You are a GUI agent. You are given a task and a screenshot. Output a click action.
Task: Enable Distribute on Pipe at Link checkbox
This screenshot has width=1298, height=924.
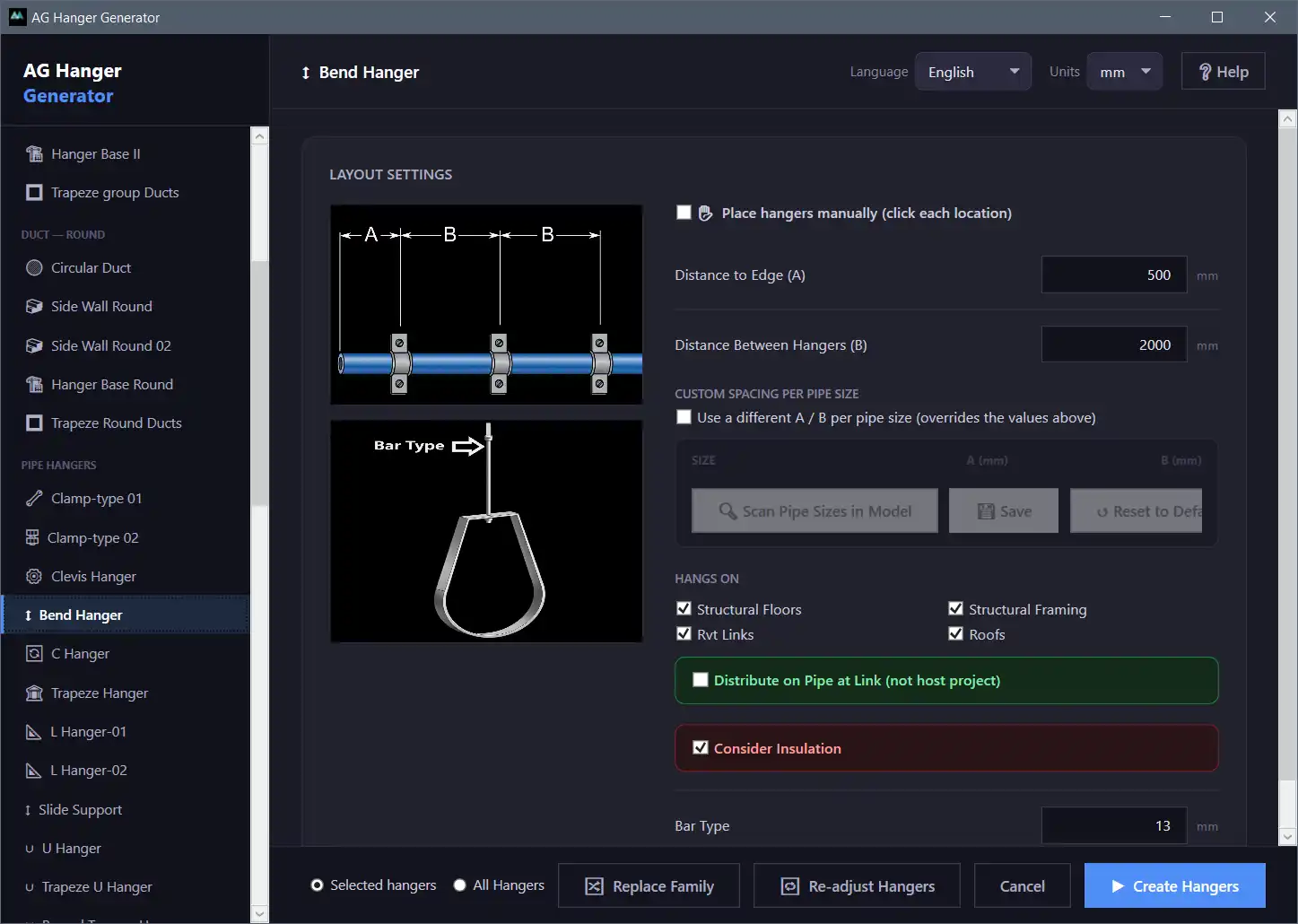click(701, 680)
